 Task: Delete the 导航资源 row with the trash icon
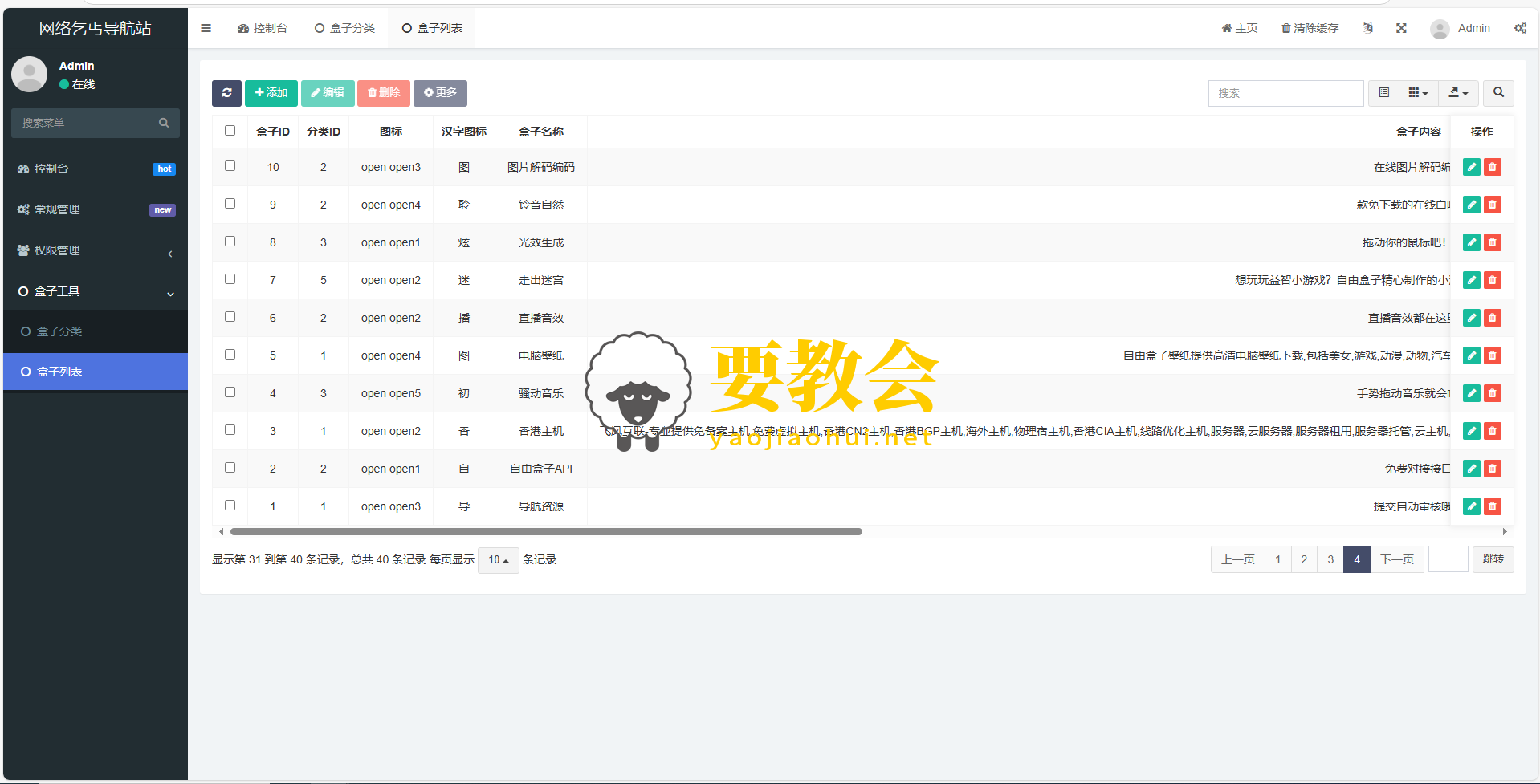pos(1493,506)
